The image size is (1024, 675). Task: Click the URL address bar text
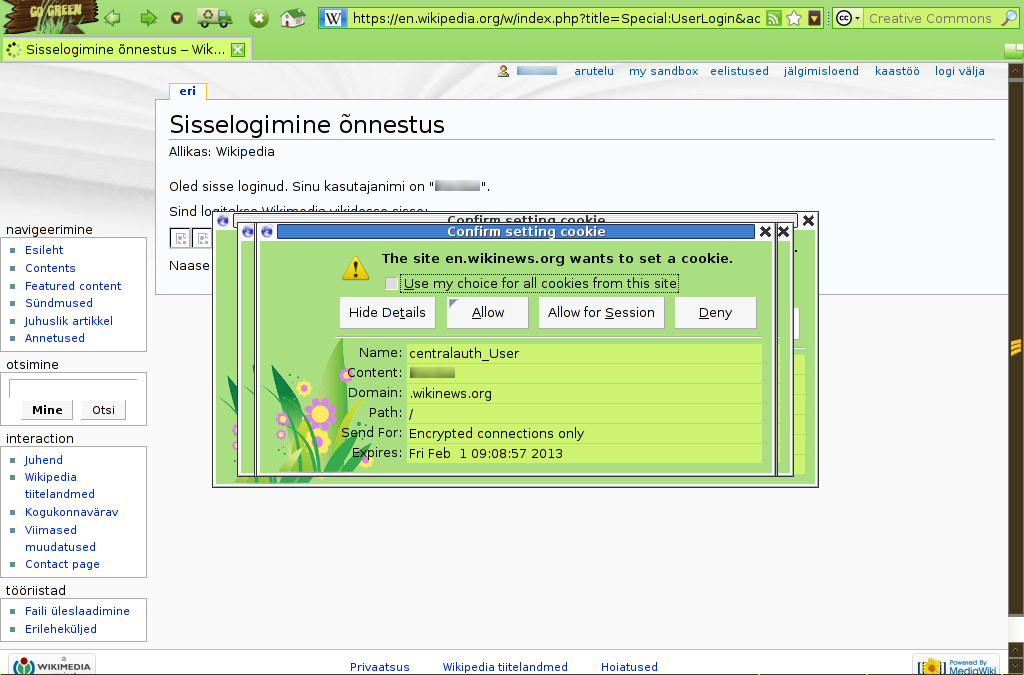(x=556, y=18)
